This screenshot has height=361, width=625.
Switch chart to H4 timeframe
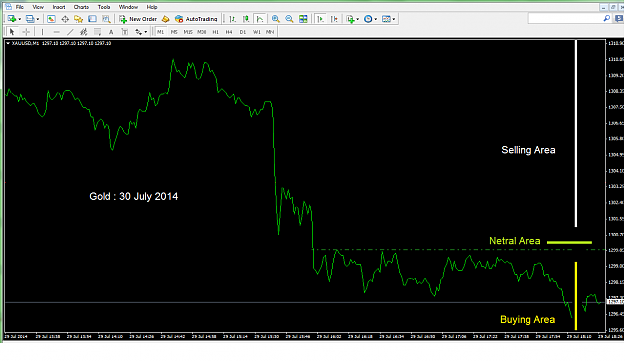pos(229,32)
